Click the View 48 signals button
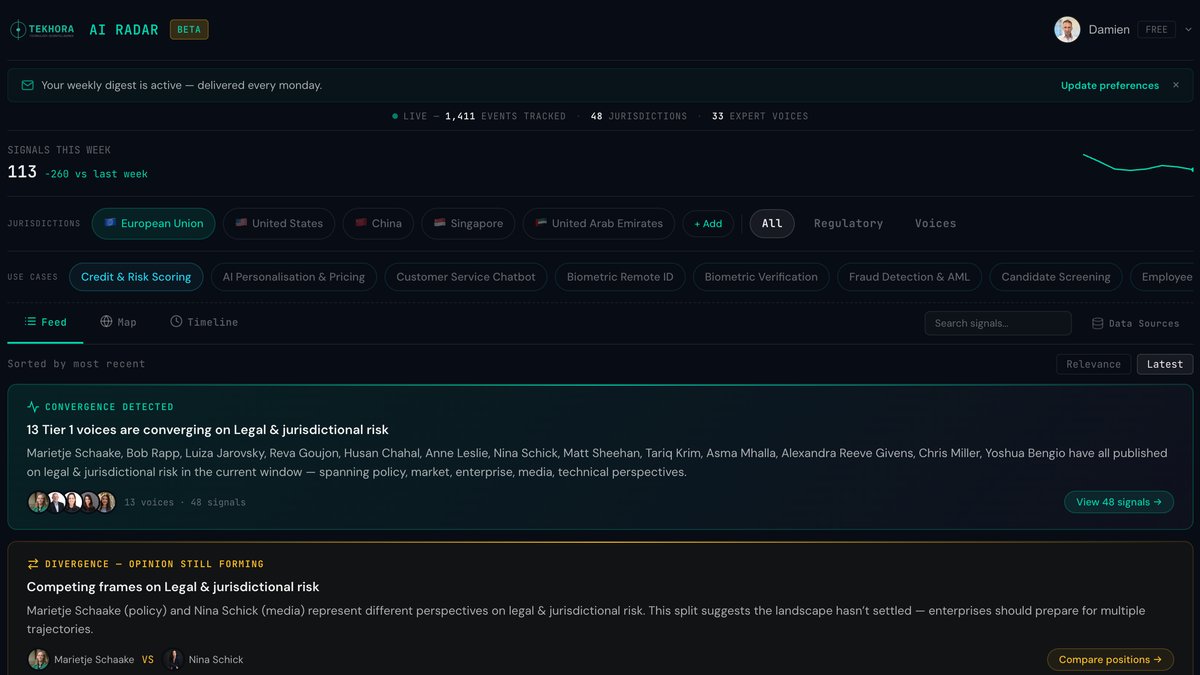The height and width of the screenshot is (675, 1200). pyautogui.click(x=1119, y=502)
